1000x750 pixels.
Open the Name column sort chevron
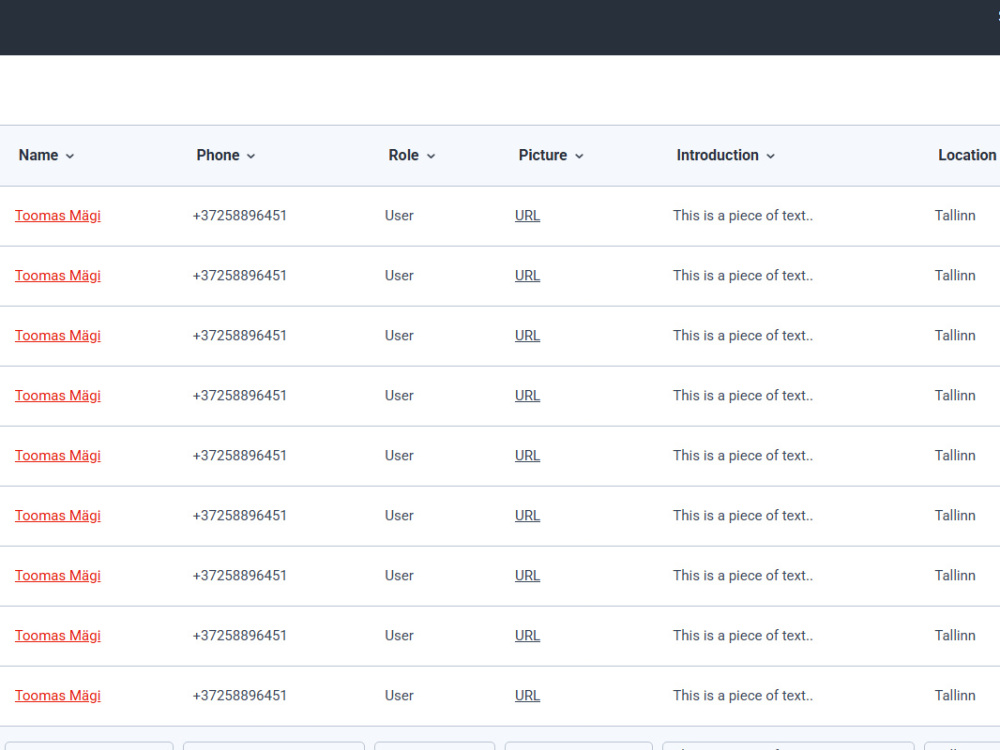point(70,156)
